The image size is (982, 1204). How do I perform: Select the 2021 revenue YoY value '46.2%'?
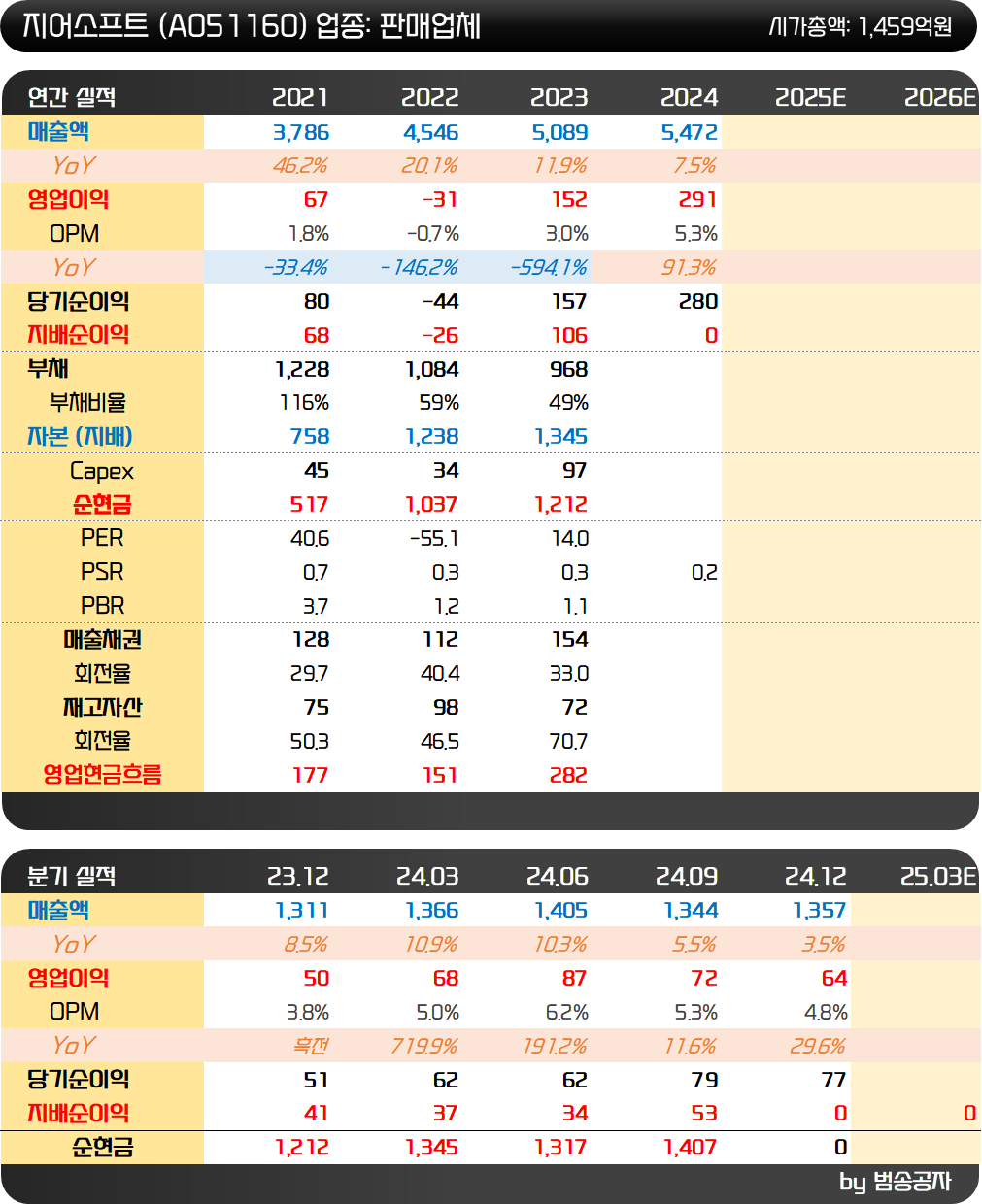pyautogui.click(x=300, y=166)
